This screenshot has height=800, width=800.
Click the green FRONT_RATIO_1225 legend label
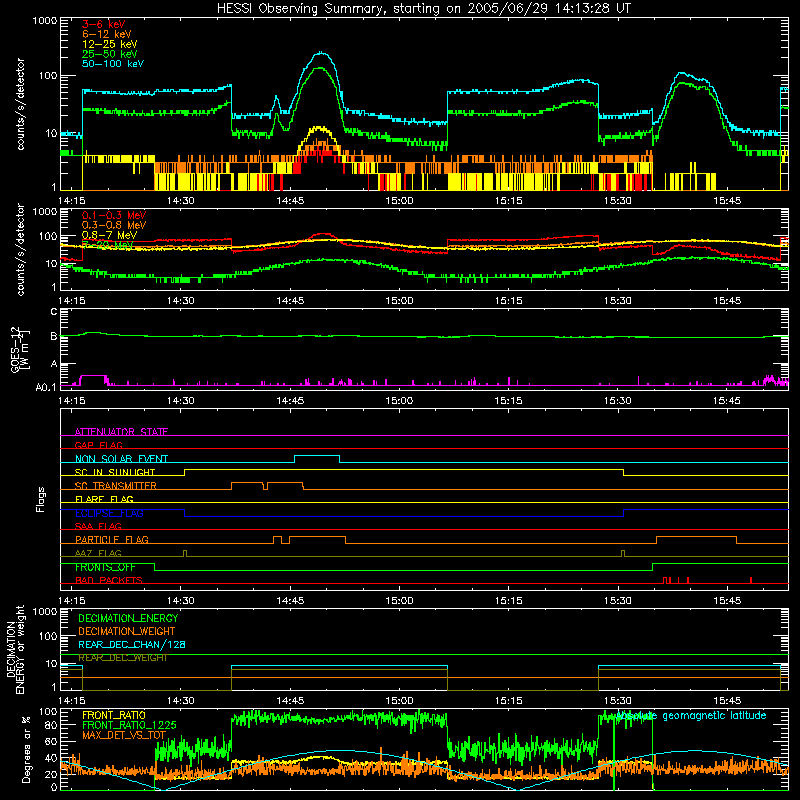point(129,725)
